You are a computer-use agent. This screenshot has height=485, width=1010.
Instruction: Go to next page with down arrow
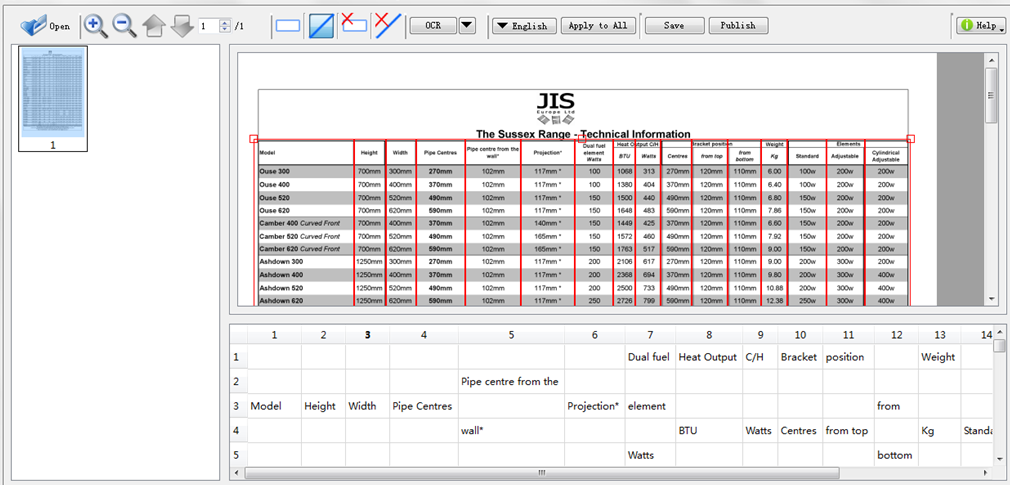[182, 26]
